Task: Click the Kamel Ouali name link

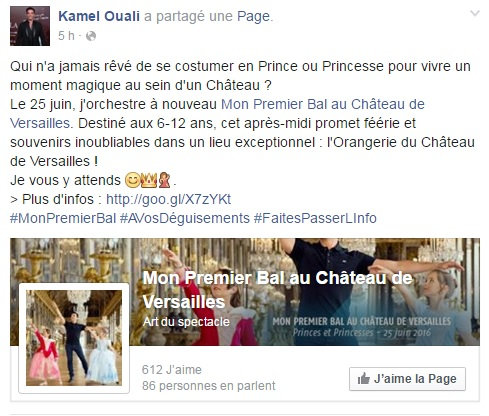Action: point(99,16)
